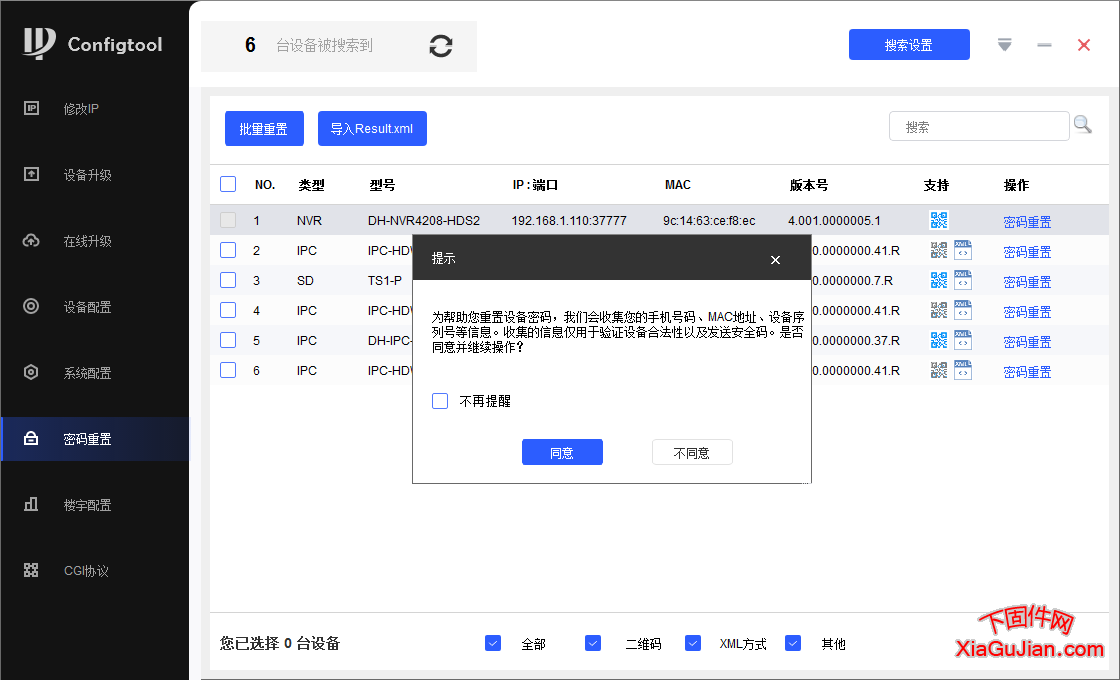The height and width of the screenshot is (680, 1120).
Task: Open the 在线升级 sidebar section
Action: pos(94,241)
